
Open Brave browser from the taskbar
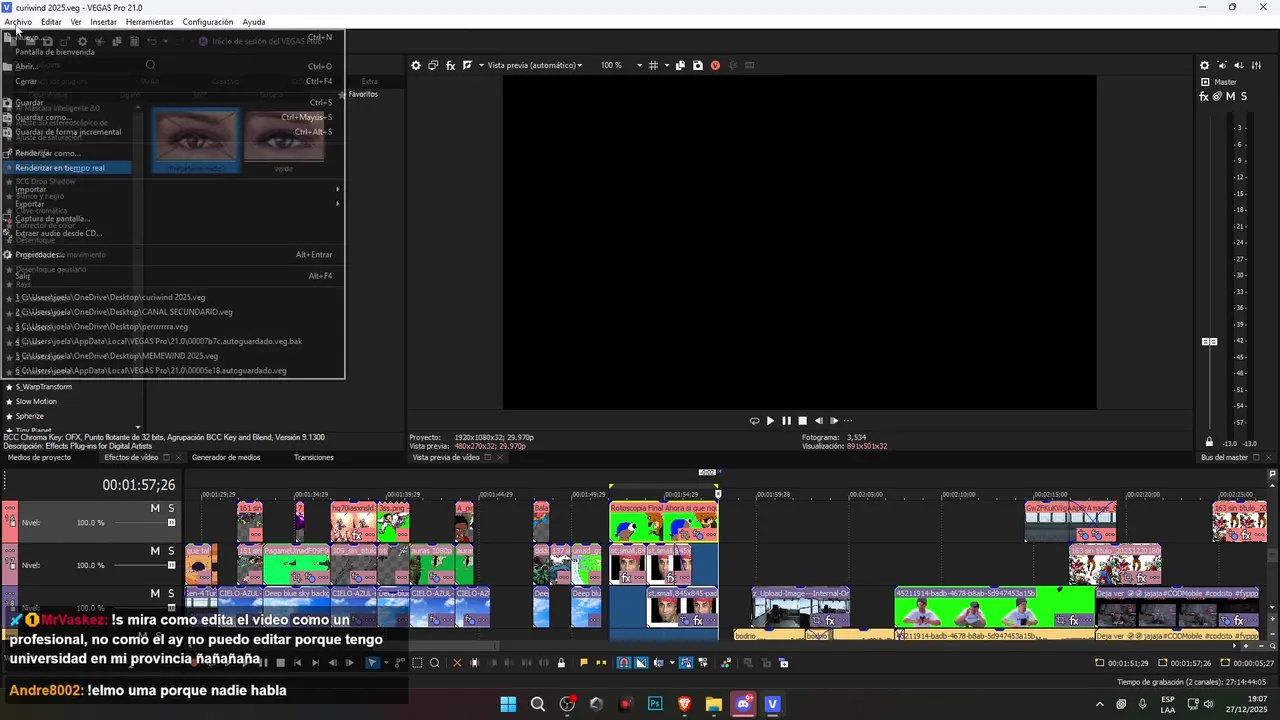[684, 704]
